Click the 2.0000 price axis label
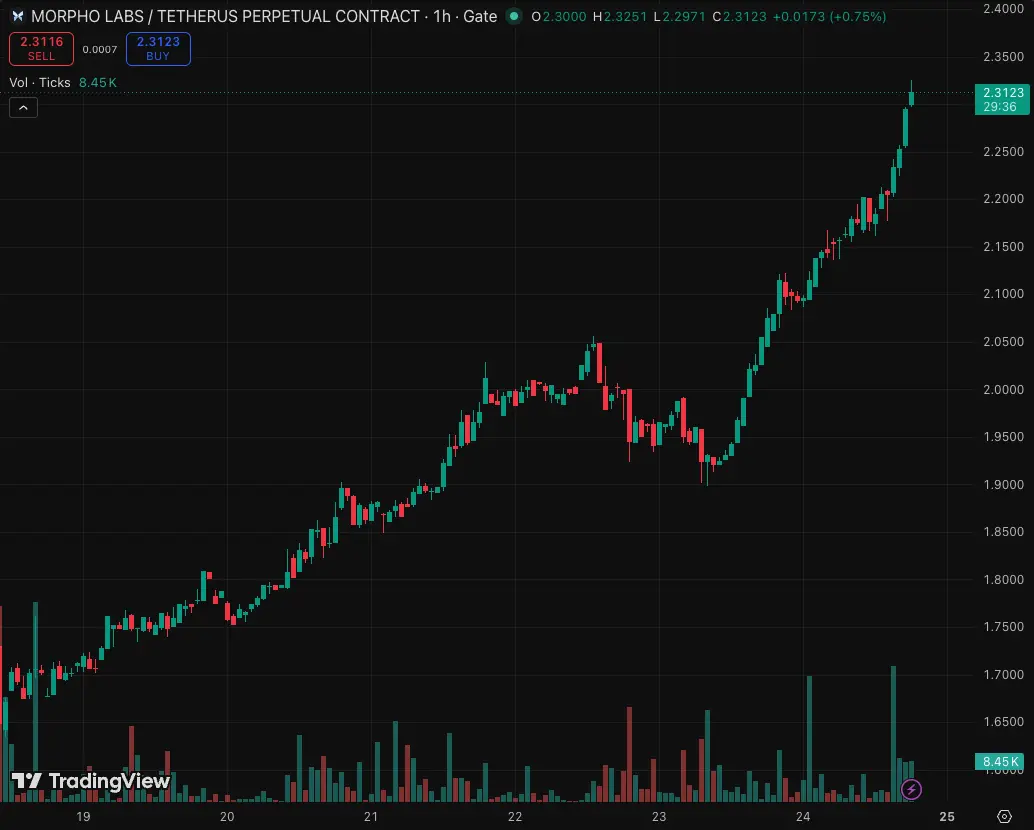 1003,389
